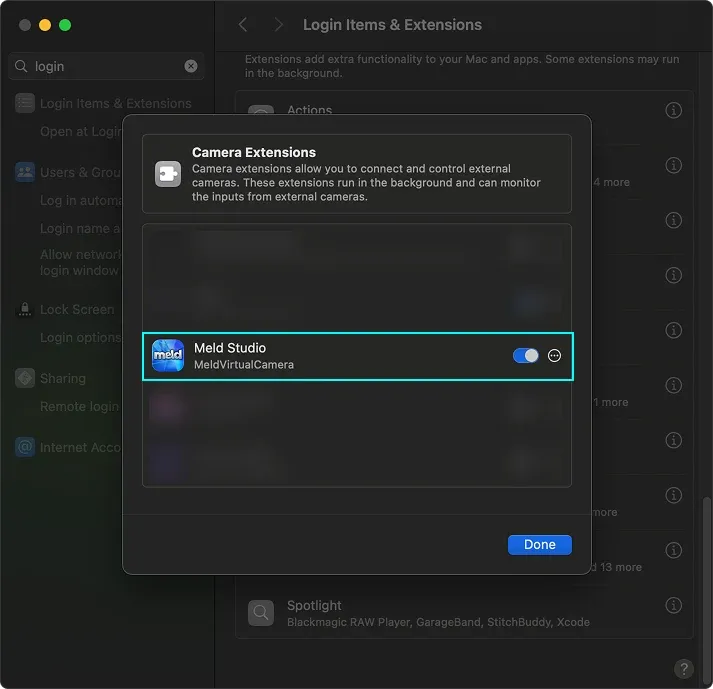The width and height of the screenshot is (713, 689).
Task: Click the search field containing login
Action: pos(106,66)
